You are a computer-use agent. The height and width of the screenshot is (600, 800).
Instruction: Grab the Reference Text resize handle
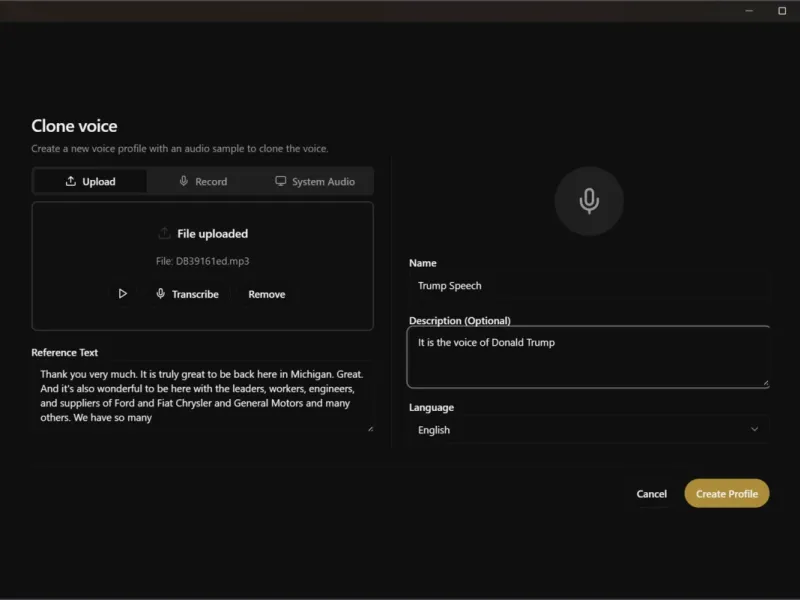pyautogui.click(x=370, y=429)
